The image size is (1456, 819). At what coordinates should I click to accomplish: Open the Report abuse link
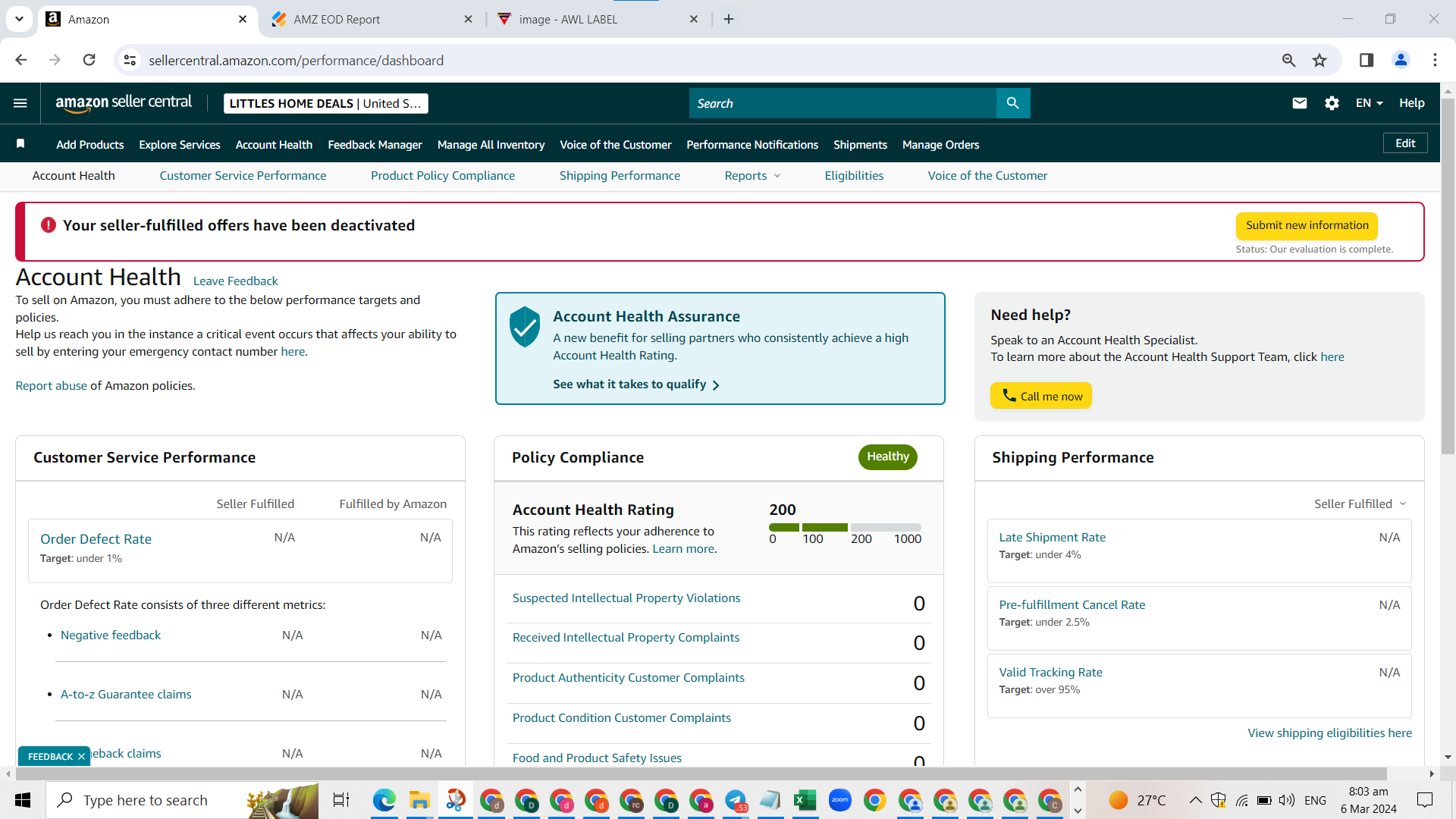pos(51,386)
